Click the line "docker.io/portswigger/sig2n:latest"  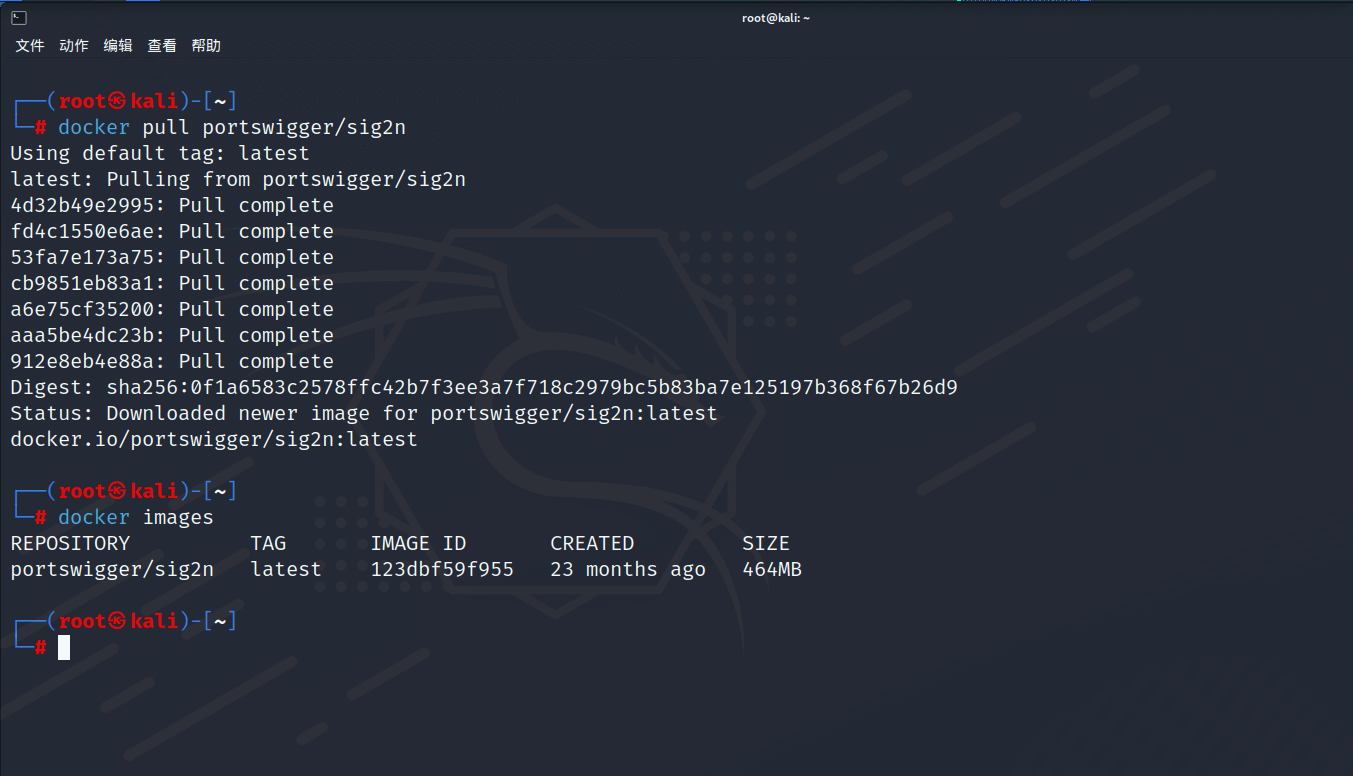(214, 439)
